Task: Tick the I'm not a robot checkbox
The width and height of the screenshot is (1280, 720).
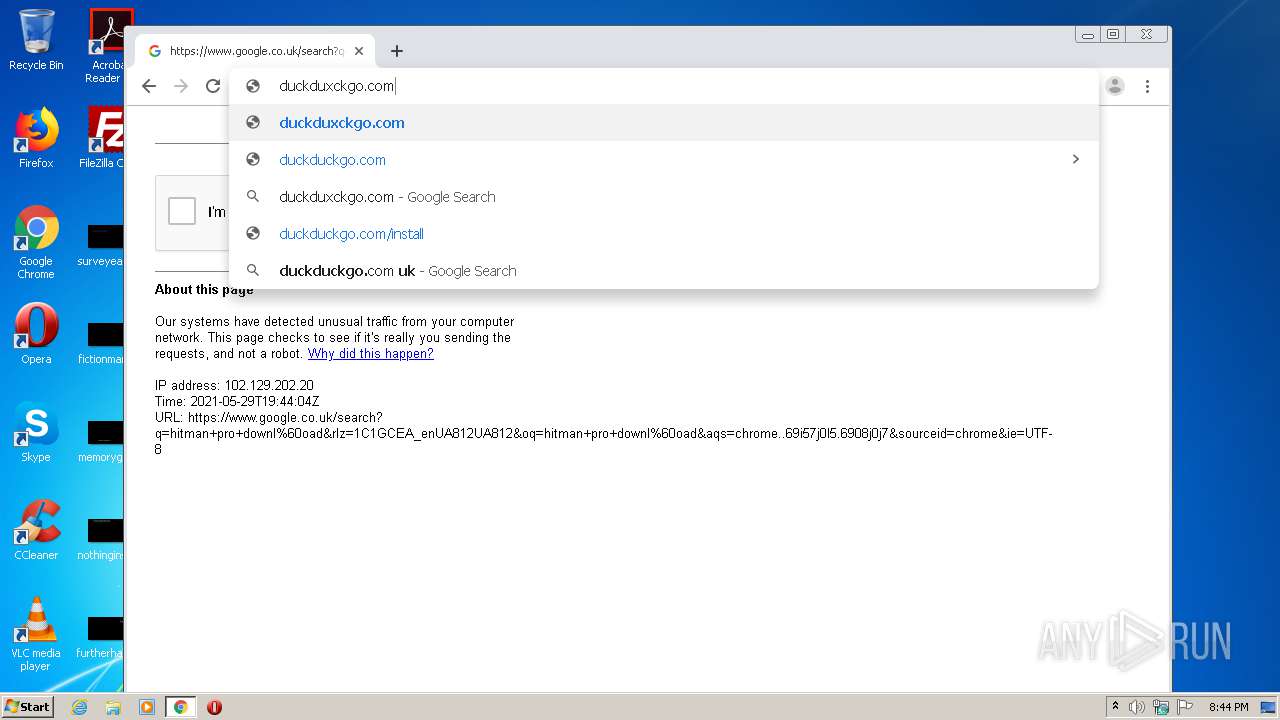Action: (182, 211)
